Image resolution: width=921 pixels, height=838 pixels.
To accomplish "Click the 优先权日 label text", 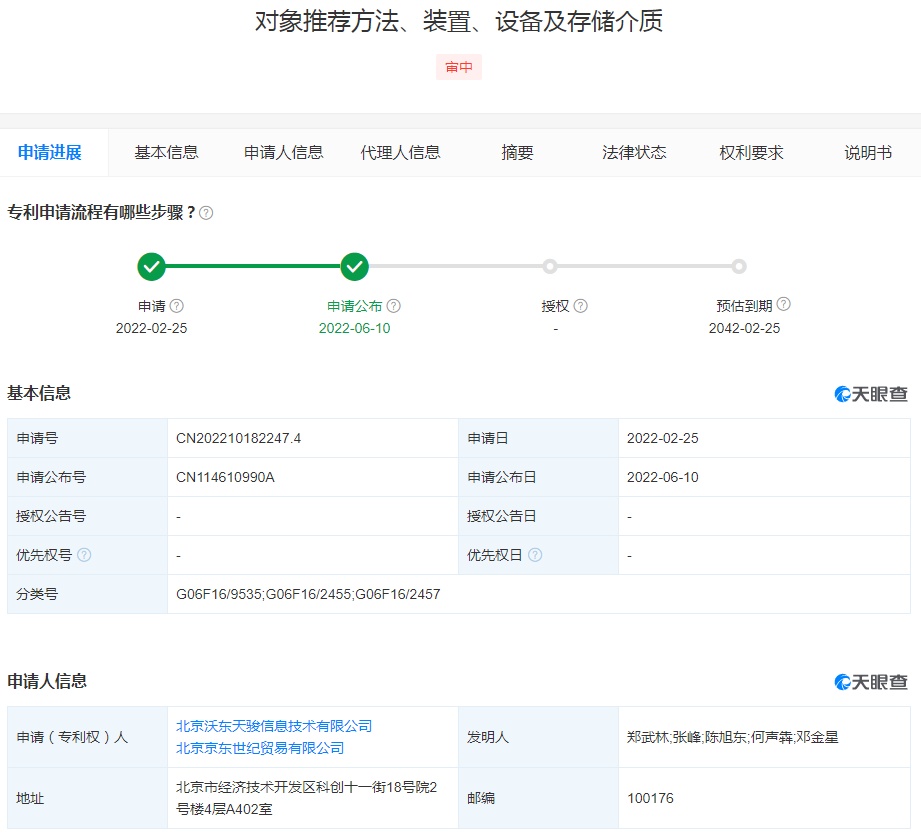I will (x=495, y=555).
